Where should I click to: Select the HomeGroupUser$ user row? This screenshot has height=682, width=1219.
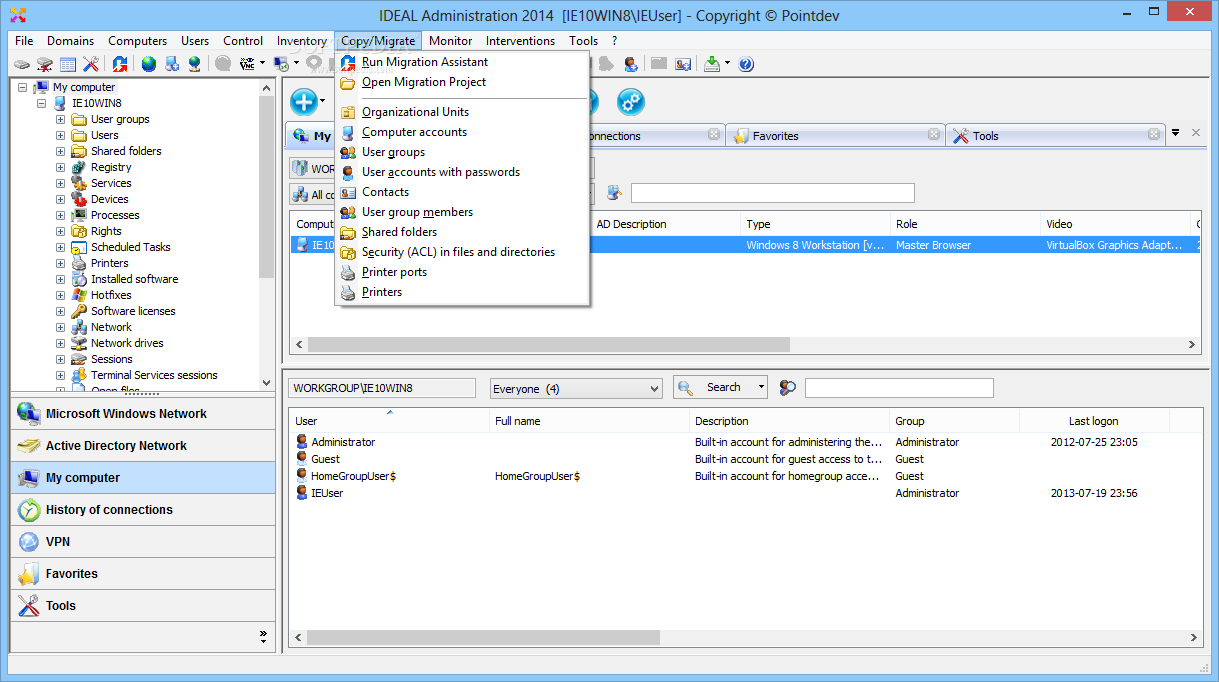744,476
